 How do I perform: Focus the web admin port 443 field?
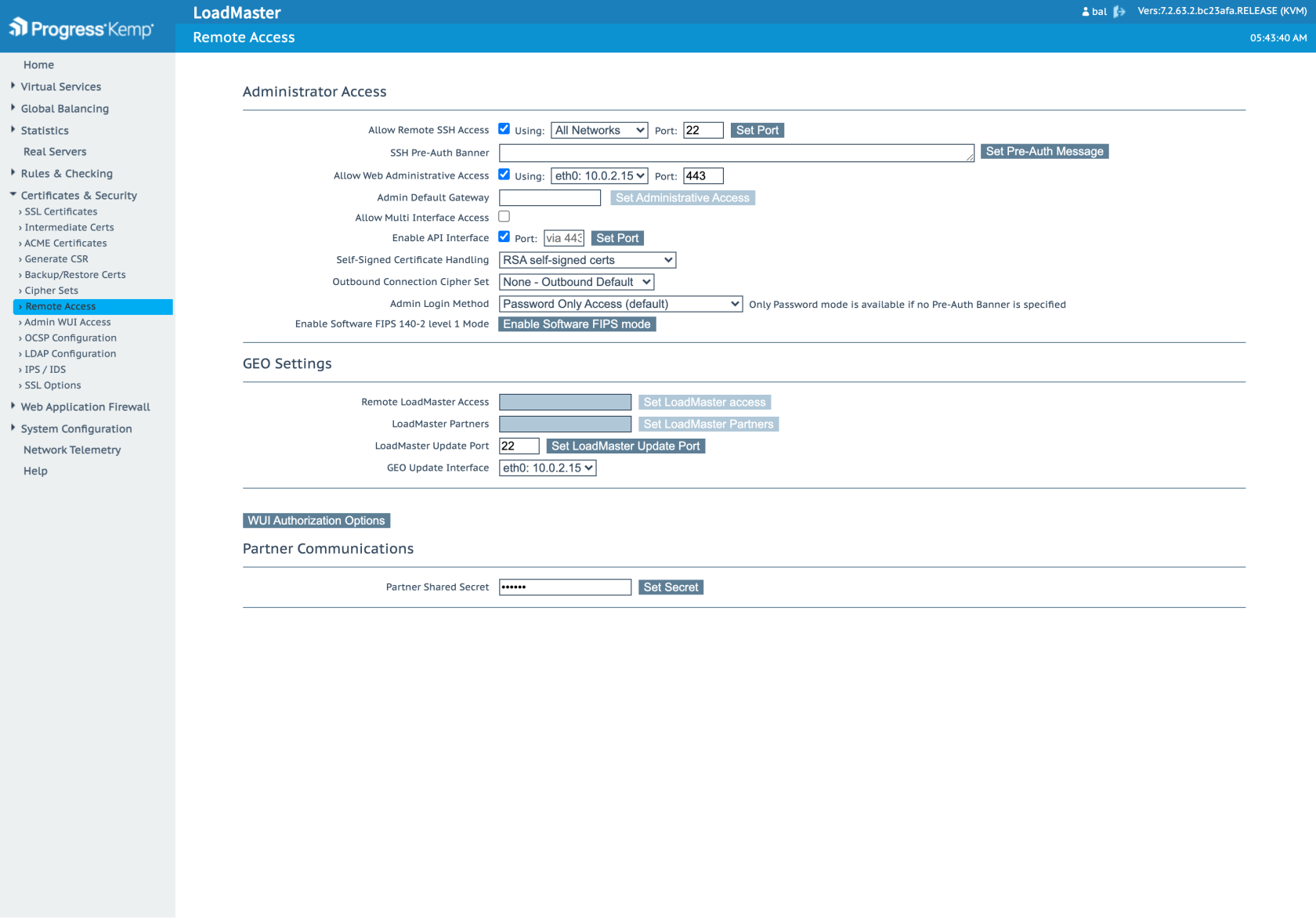click(x=703, y=176)
